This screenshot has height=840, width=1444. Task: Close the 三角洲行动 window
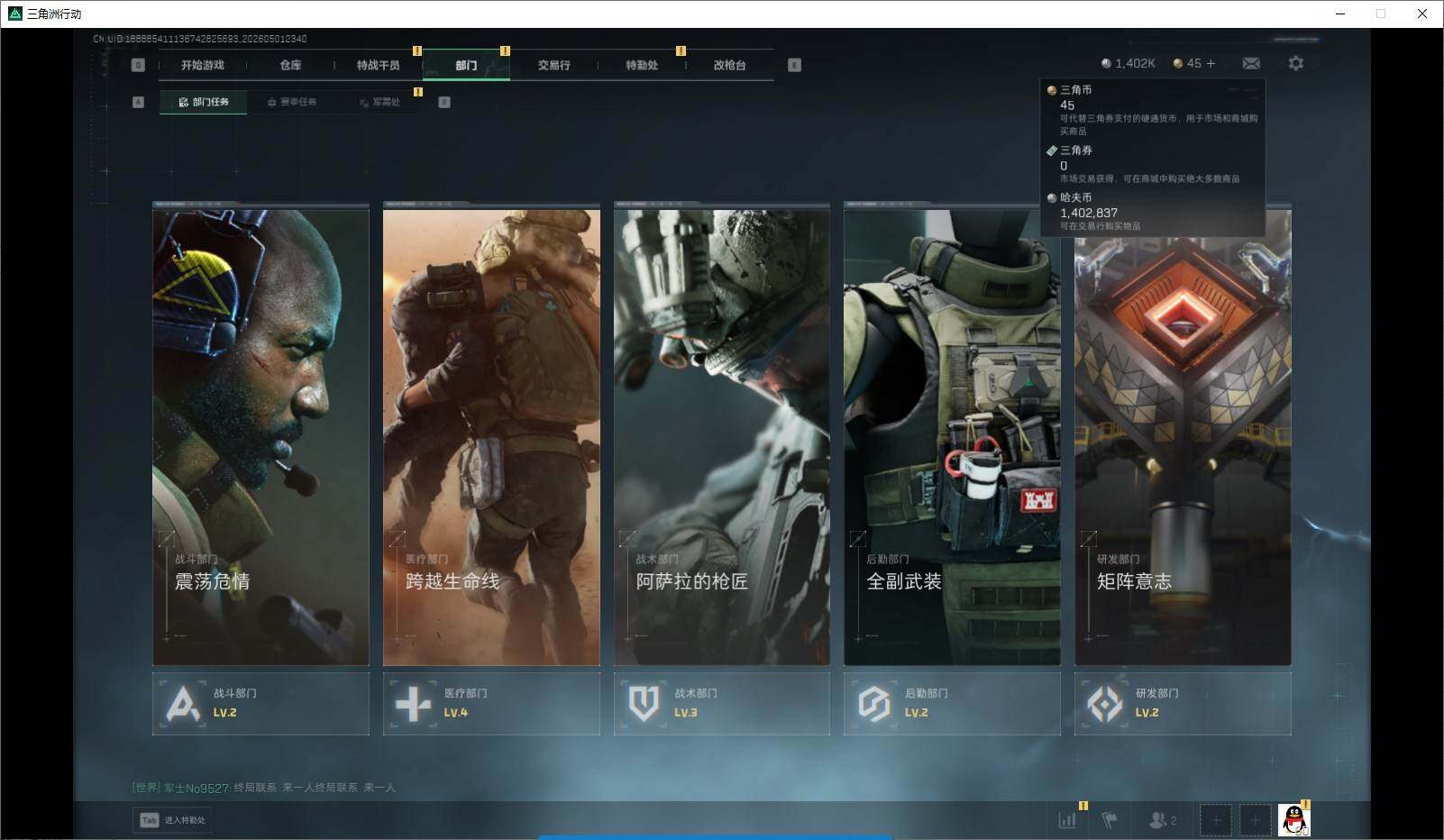pos(1421,14)
